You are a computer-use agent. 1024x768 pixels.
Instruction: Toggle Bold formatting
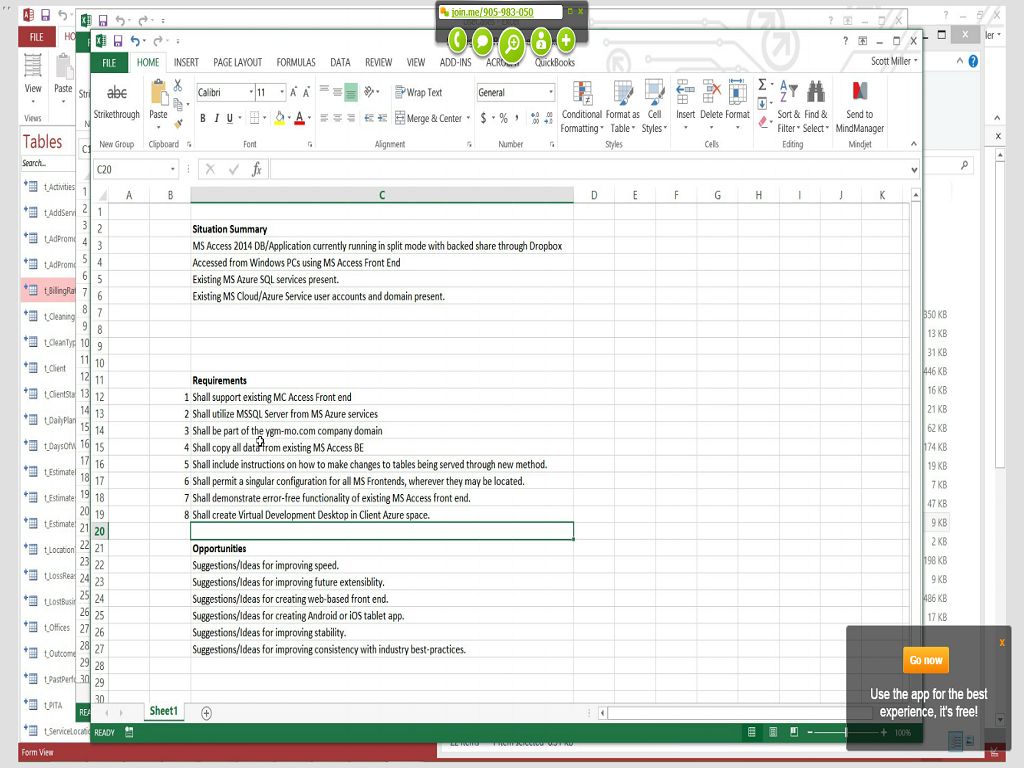[203, 118]
